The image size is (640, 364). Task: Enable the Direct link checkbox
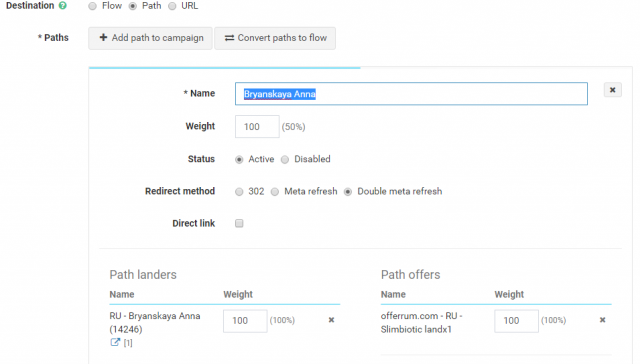(x=239, y=223)
